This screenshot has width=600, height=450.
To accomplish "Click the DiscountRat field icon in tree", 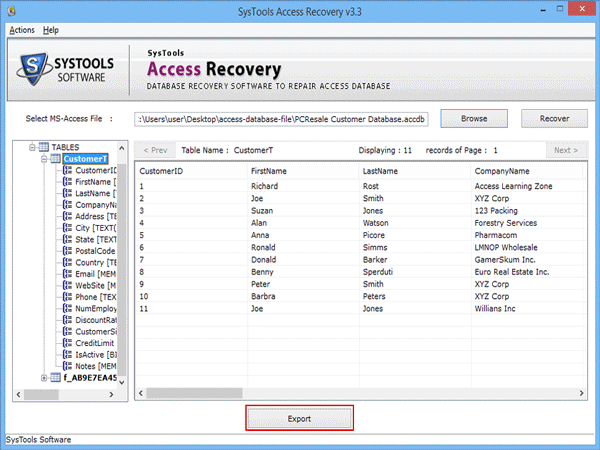I will point(67,320).
